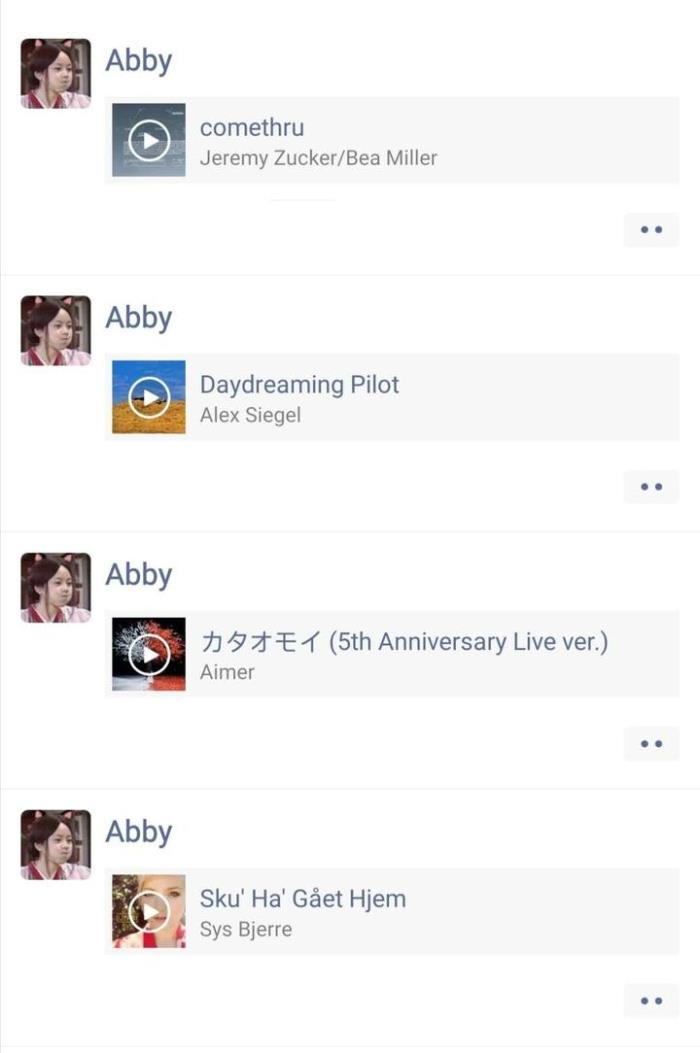Image resolution: width=700 pixels, height=1053 pixels.
Task: Play the カタオモイ 5th Anniversary Live track
Action: click(x=148, y=654)
